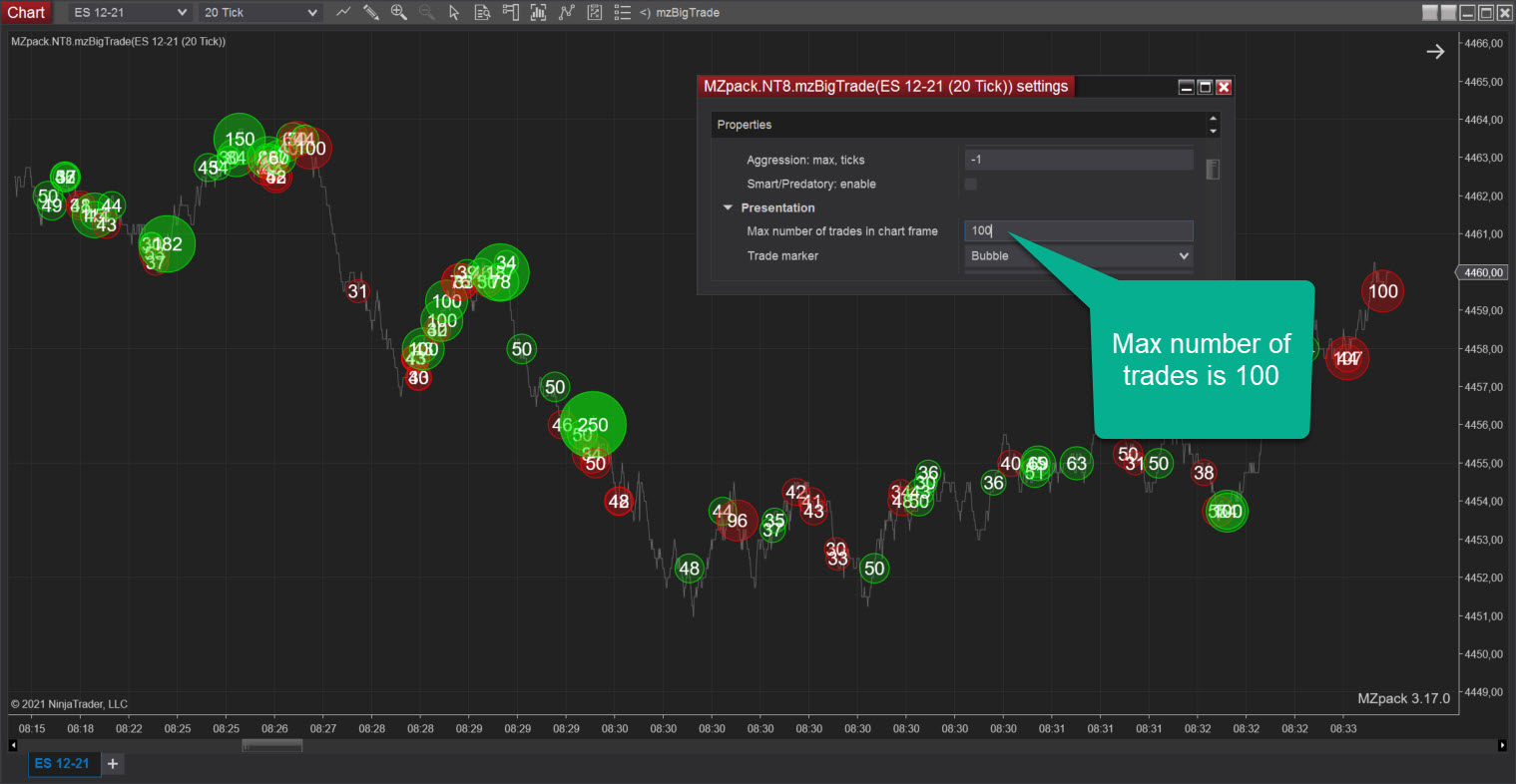The image size is (1516, 784).
Task: Click the zoom out magnifier icon
Action: pyautogui.click(x=426, y=12)
